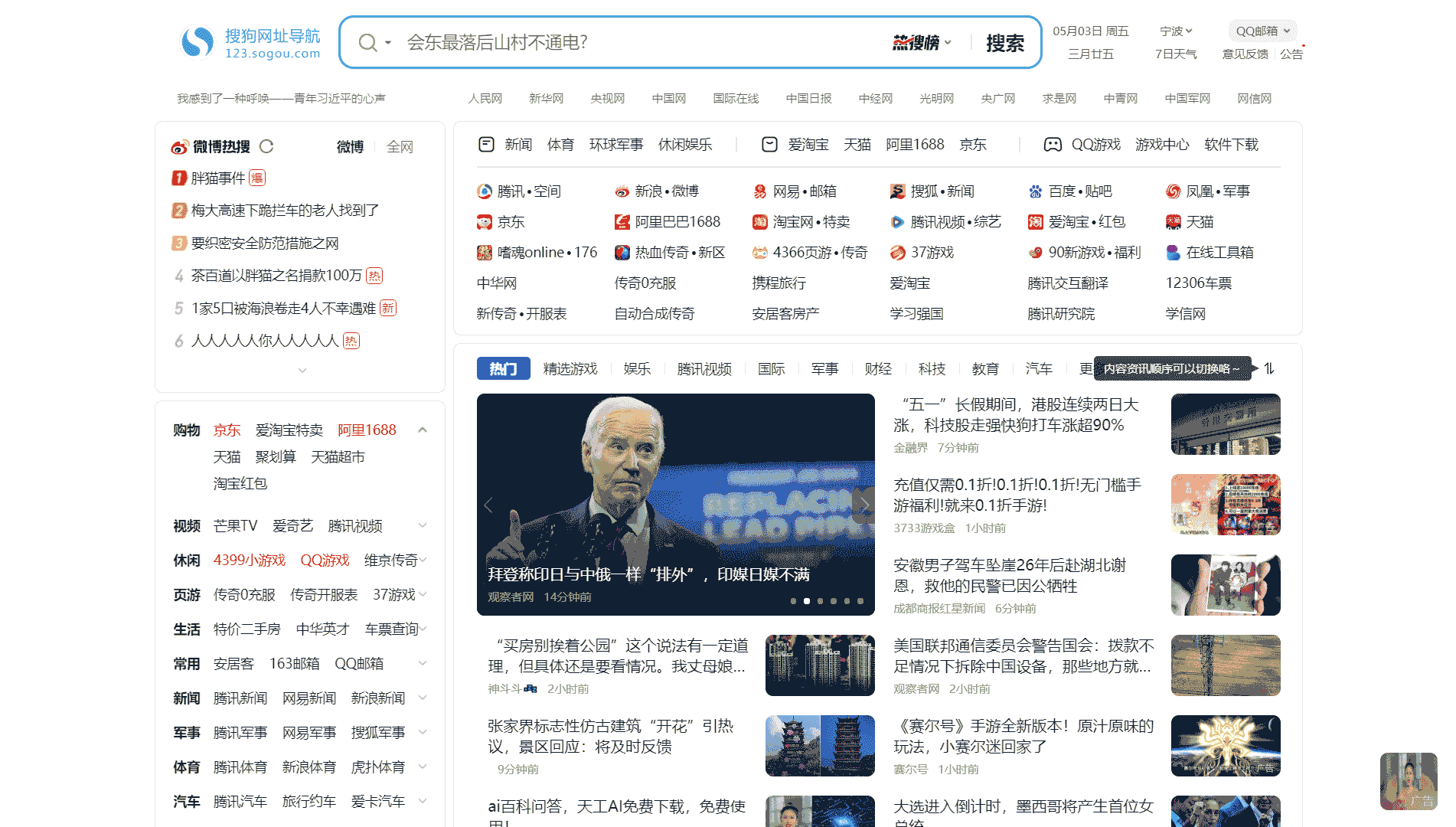The width and height of the screenshot is (1456, 827).
Task: Refresh the Weibo hot search list
Action: coord(266,146)
